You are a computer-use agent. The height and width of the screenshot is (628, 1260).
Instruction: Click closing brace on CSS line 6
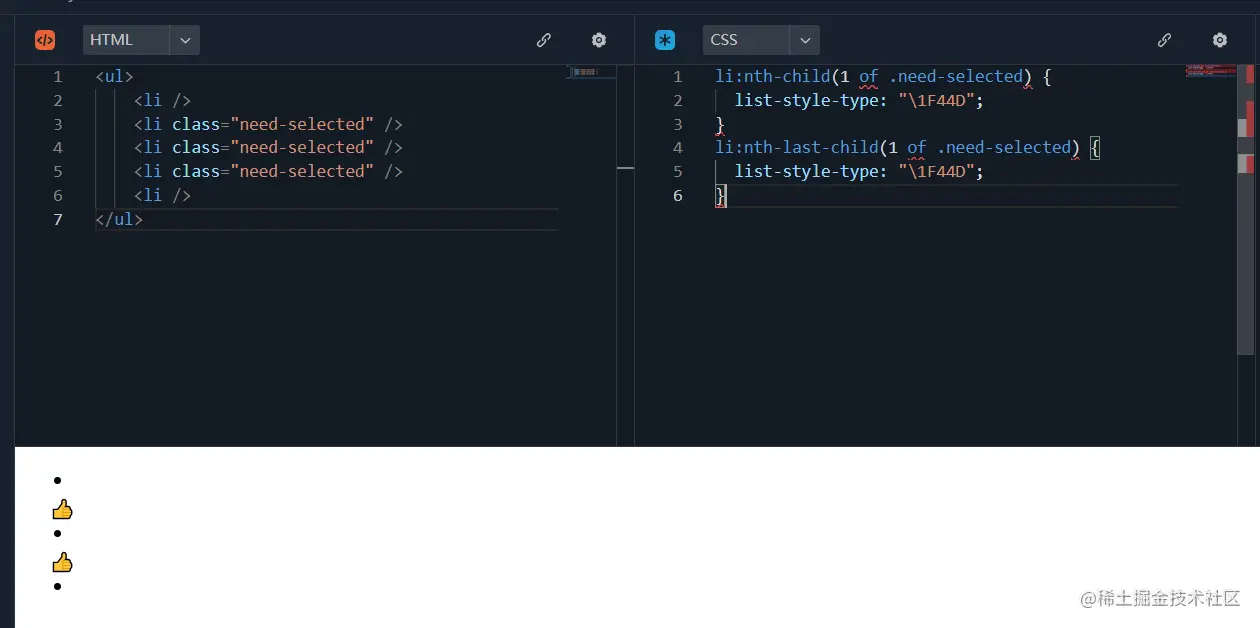click(720, 196)
